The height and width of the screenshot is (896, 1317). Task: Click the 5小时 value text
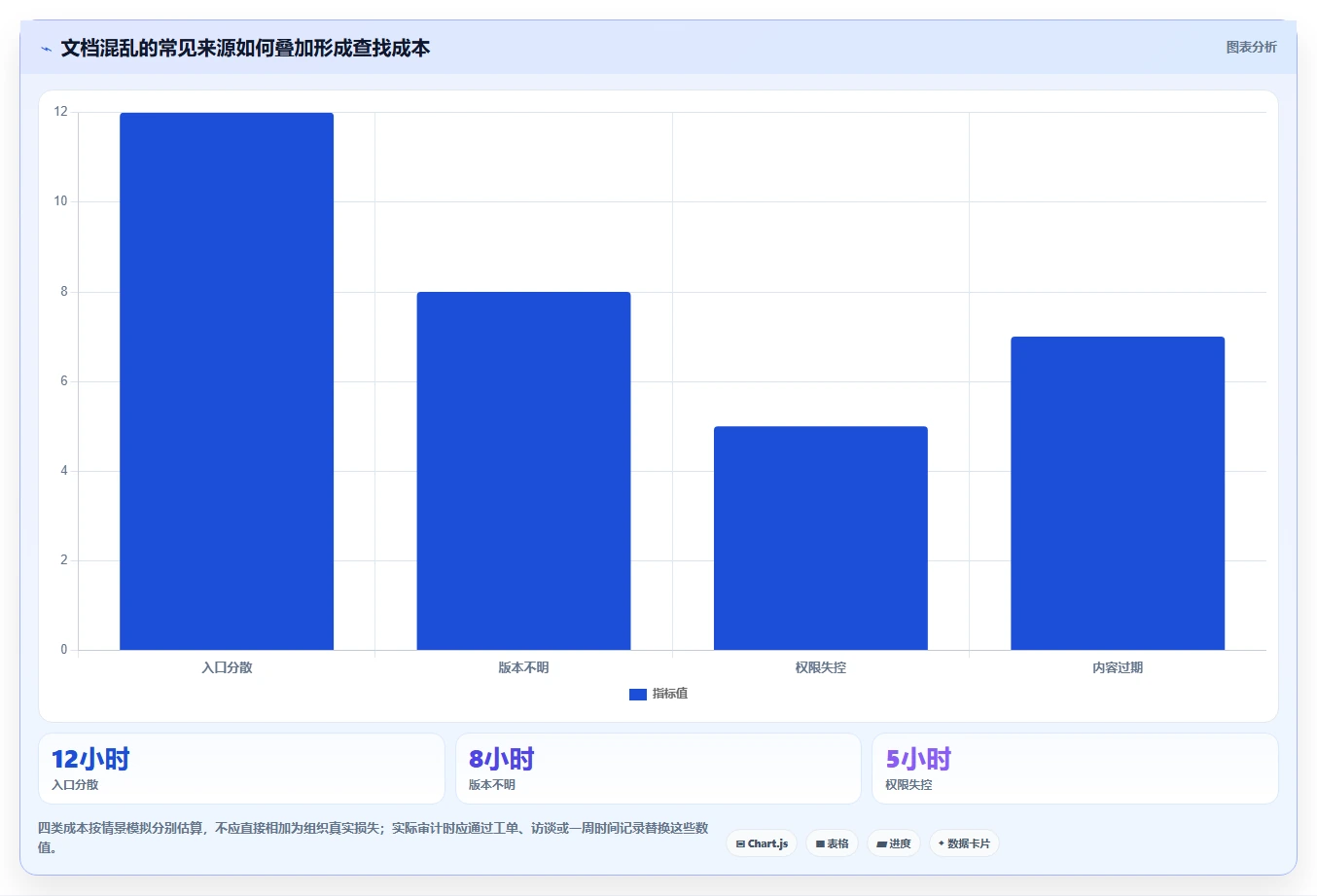tap(918, 759)
